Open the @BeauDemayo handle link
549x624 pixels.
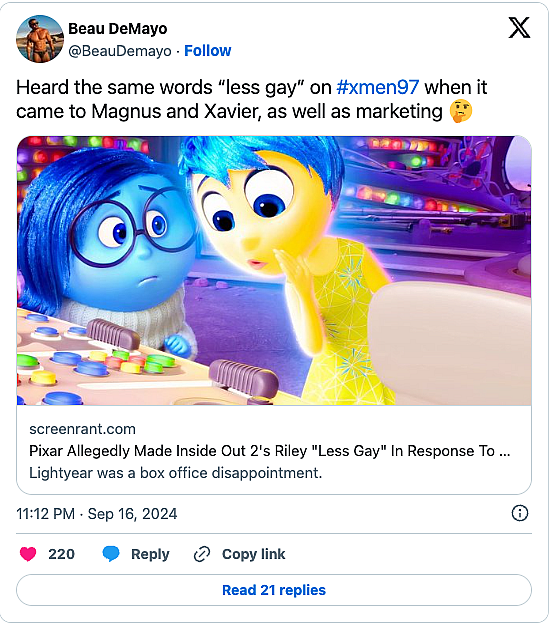(120, 51)
